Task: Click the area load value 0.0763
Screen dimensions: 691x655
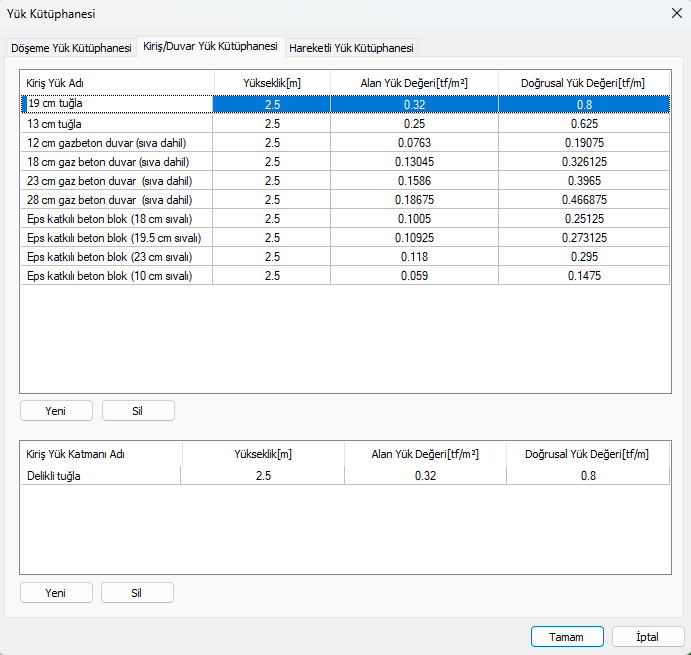Action: 414,143
